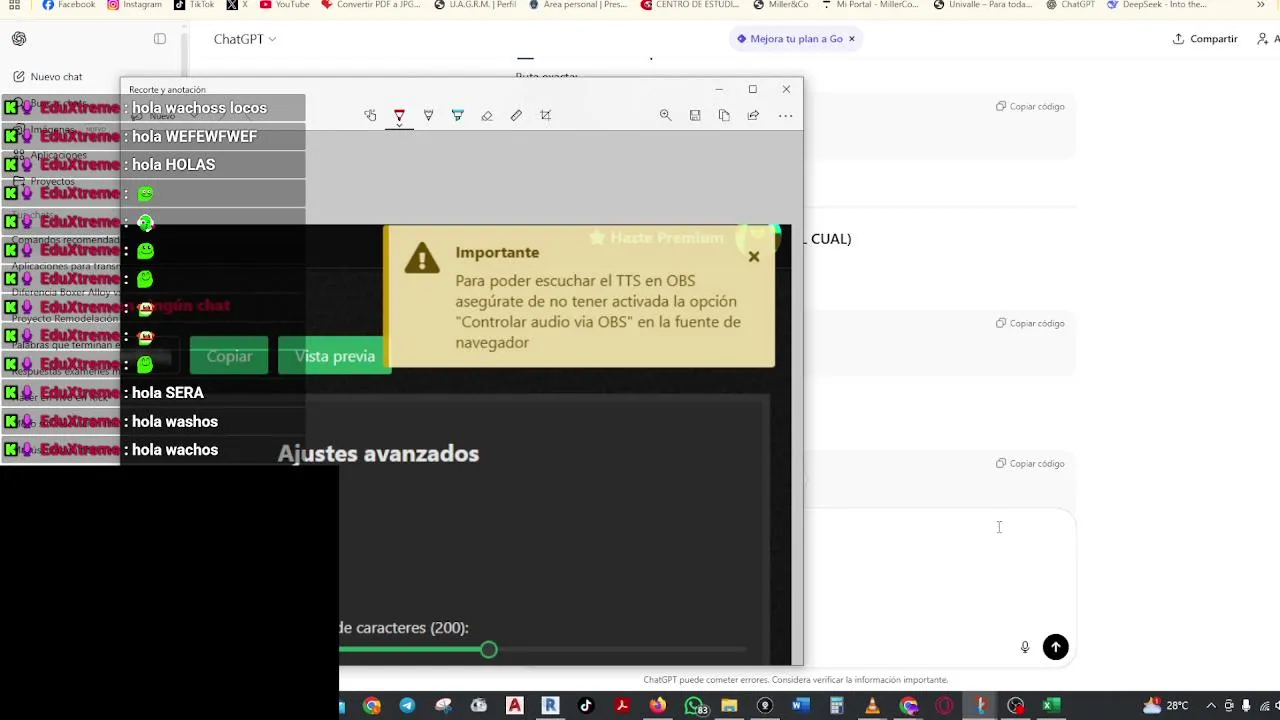This screenshot has width=1280, height=720.
Task: Copy code in the second code block
Action: [x=1031, y=323]
